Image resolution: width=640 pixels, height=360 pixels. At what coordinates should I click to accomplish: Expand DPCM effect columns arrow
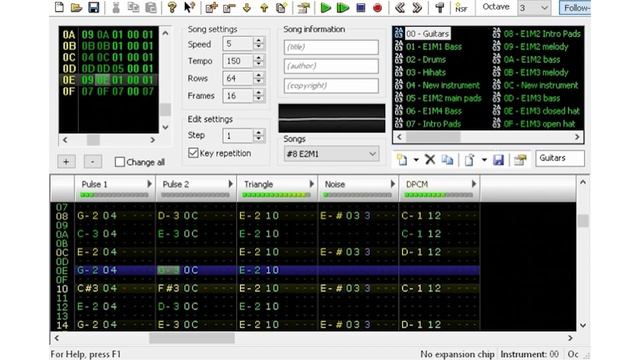pos(474,184)
